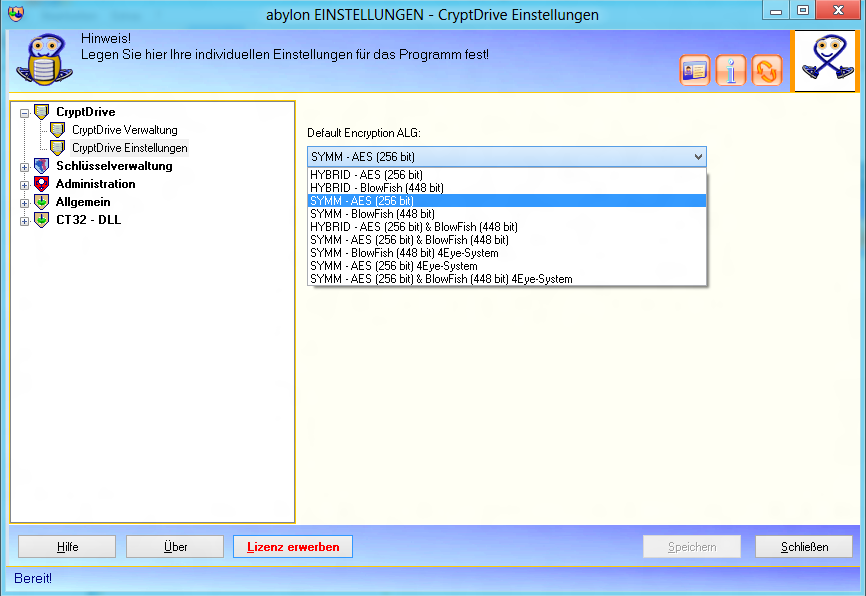Click the Schließen button
Viewport: 866px width, 596px height.
click(804, 547)
